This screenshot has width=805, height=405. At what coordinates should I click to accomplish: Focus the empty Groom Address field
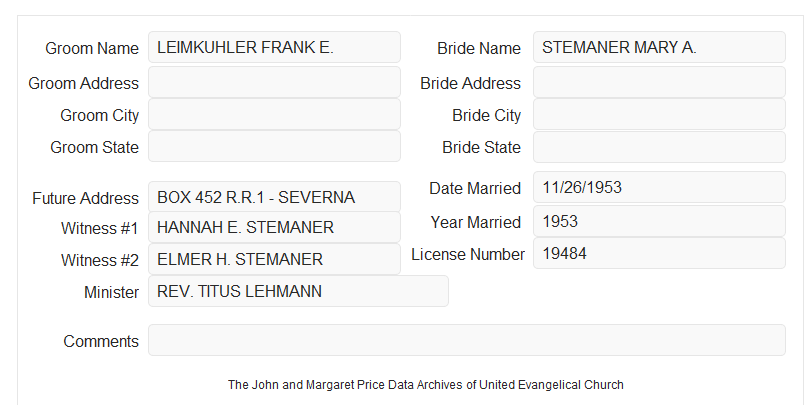[x=274, y=82]
